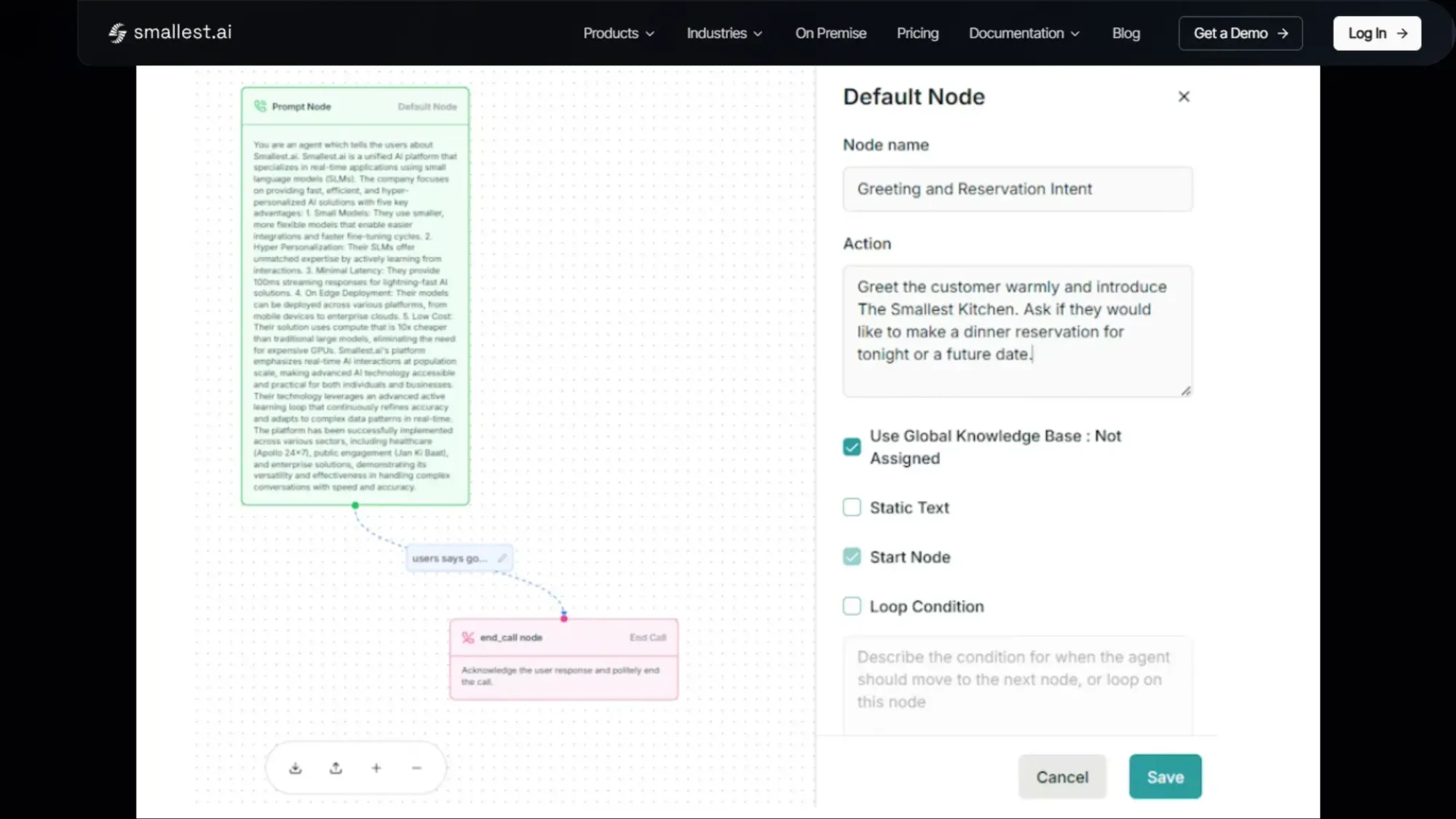
Task: Click into the Node name field
Action: (1017, 189)
